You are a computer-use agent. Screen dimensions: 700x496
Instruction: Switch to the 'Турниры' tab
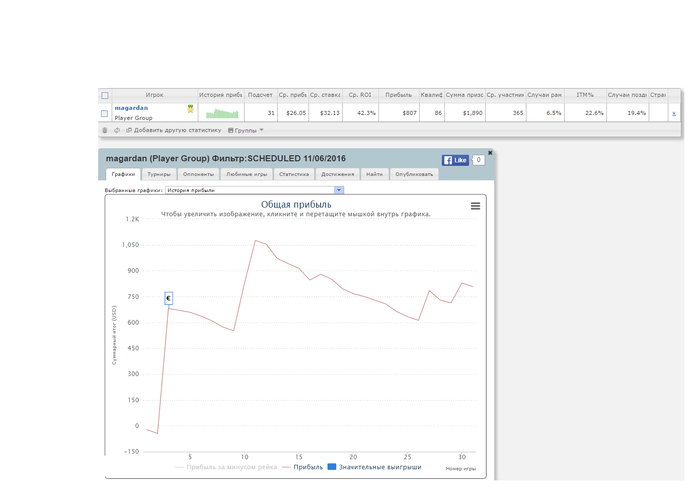tap(159, 174)
